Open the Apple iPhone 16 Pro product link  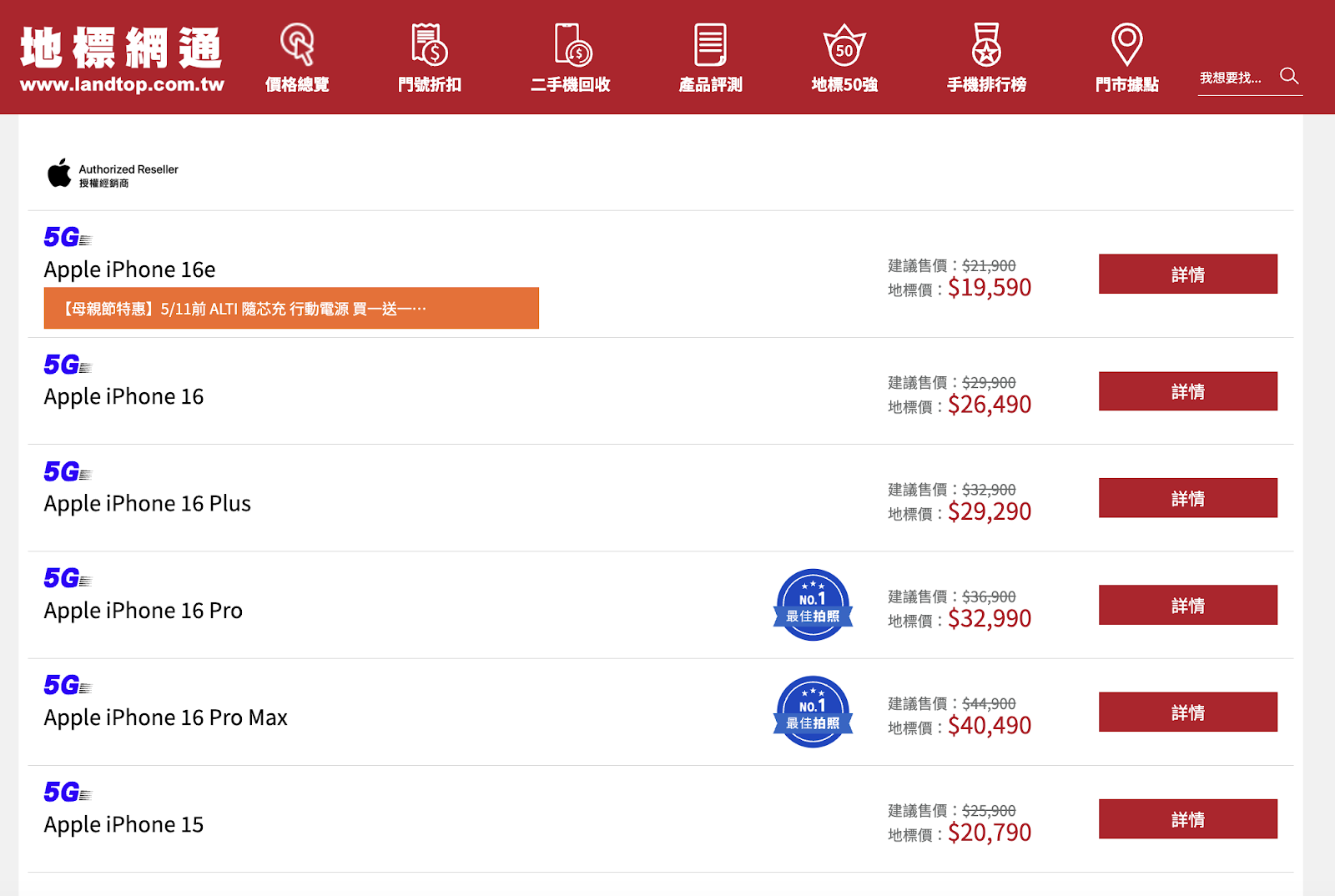pos(143,611)
